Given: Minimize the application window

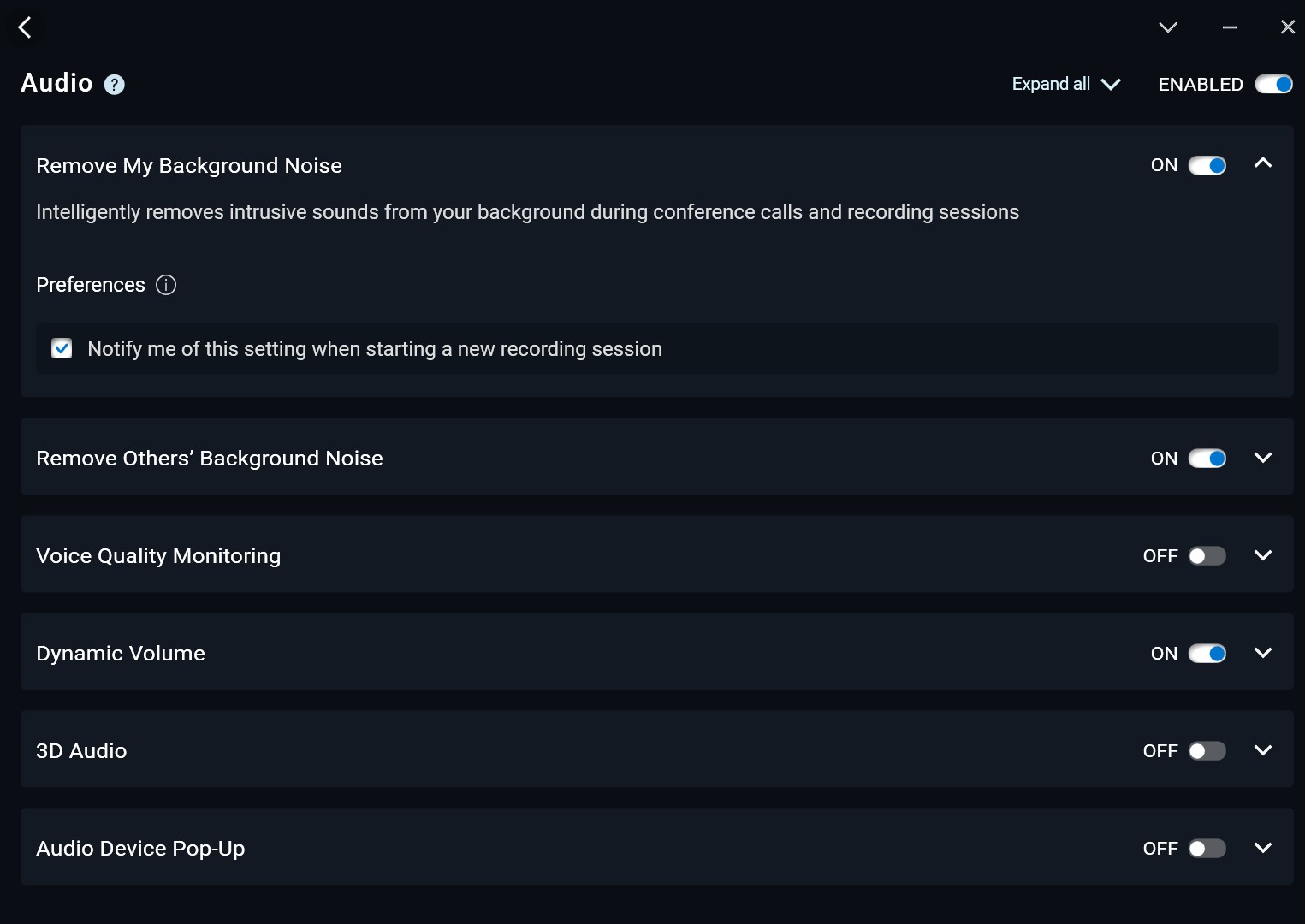Looking at the screenshot, I should coord(1229,27).
